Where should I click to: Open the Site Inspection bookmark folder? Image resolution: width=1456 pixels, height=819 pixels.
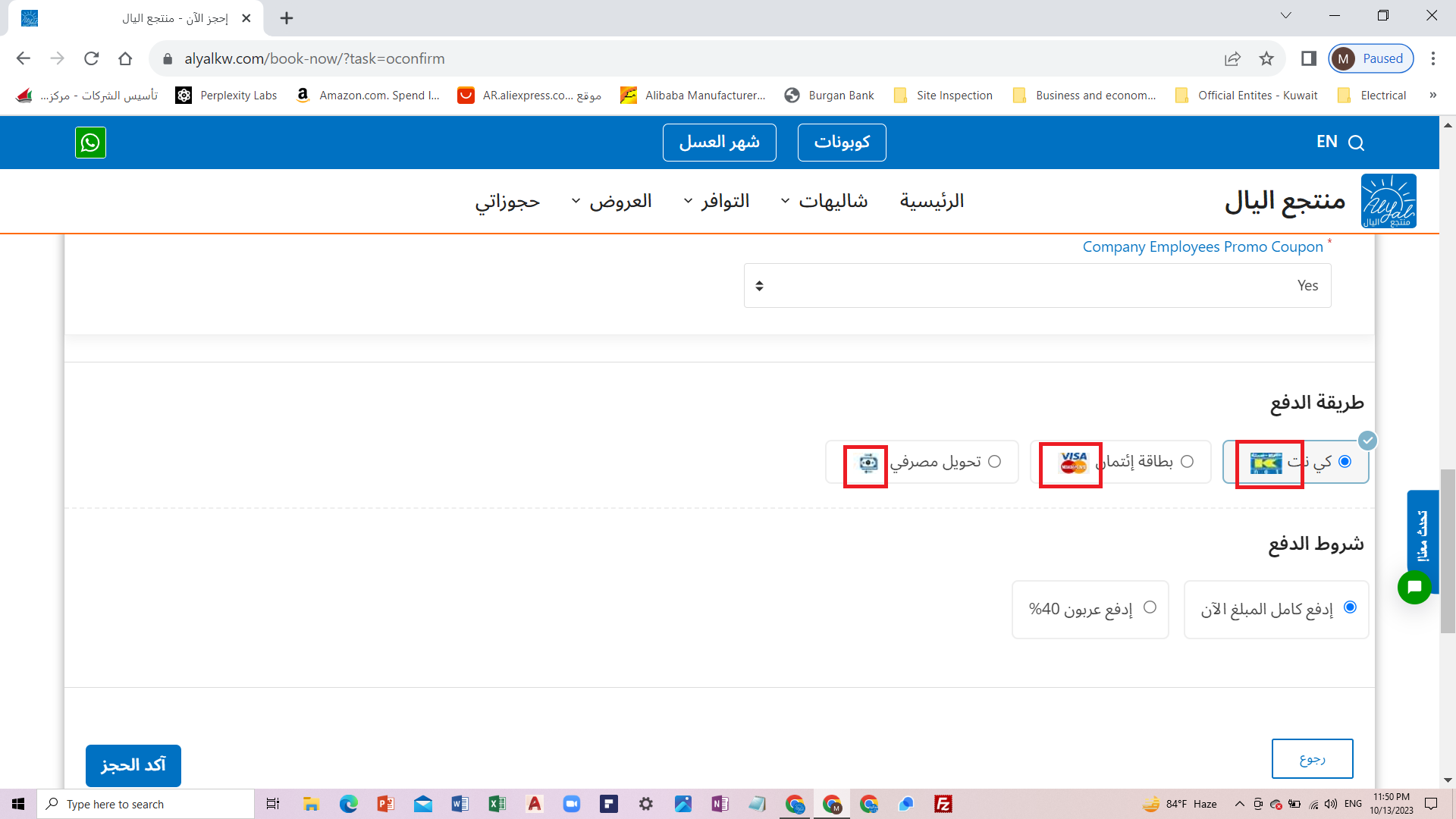tap(943, 95)
